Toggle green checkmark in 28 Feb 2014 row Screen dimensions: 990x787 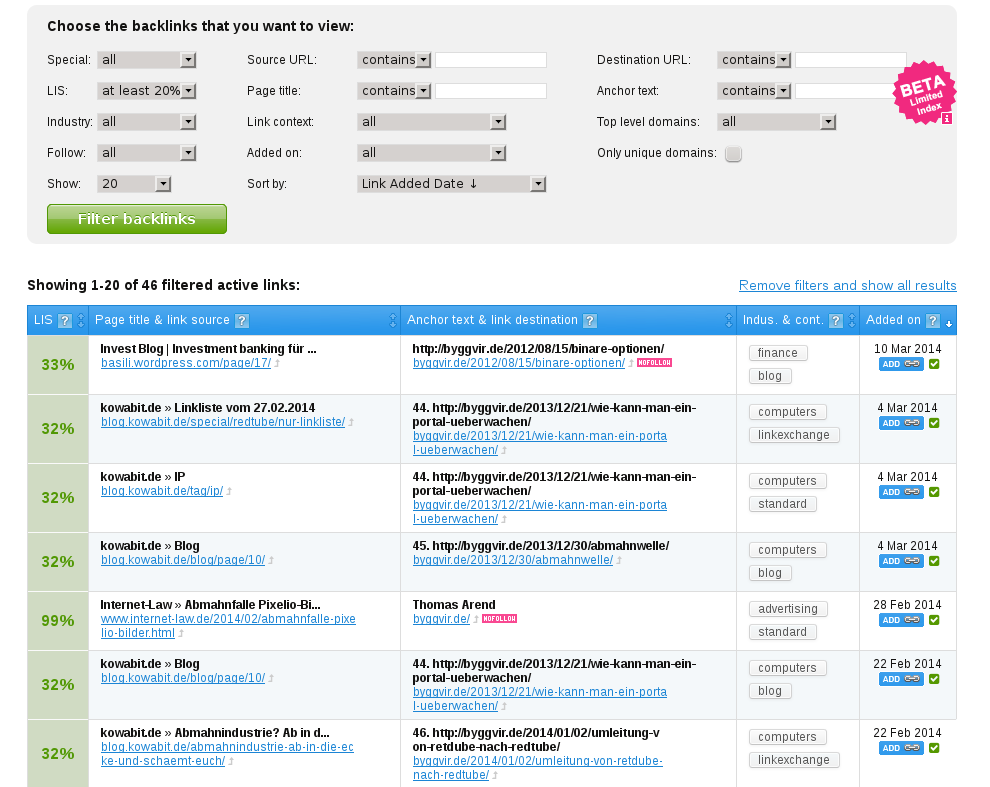tap(934, 620)
